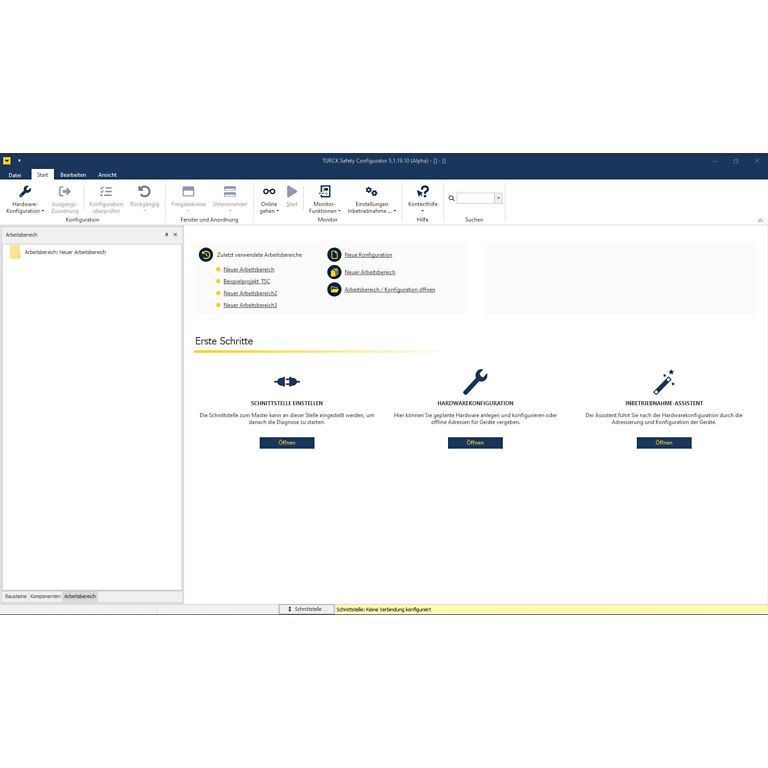Switch to the Komponenten bottom tab

45,596
